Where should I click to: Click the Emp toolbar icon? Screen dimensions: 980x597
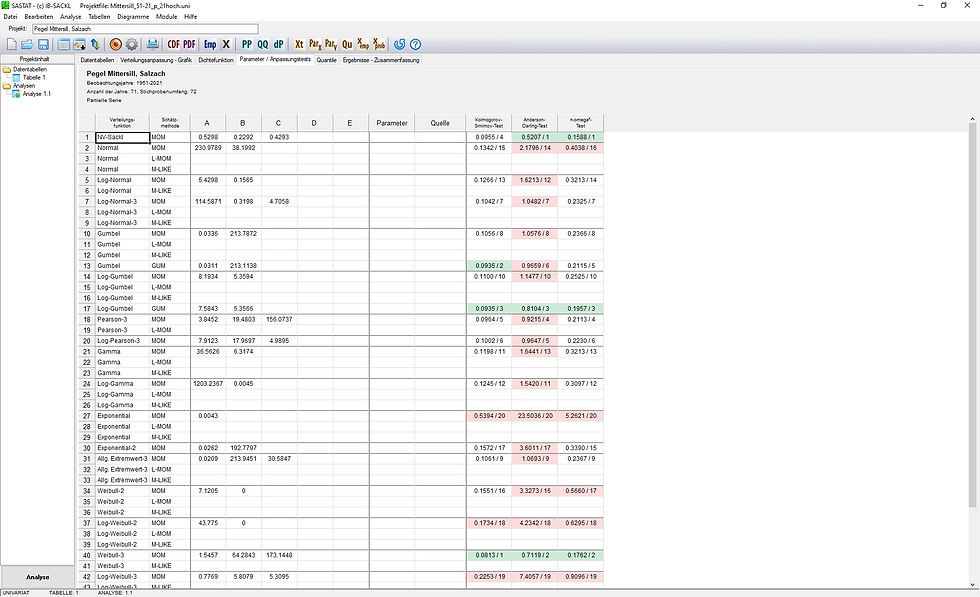210,44
